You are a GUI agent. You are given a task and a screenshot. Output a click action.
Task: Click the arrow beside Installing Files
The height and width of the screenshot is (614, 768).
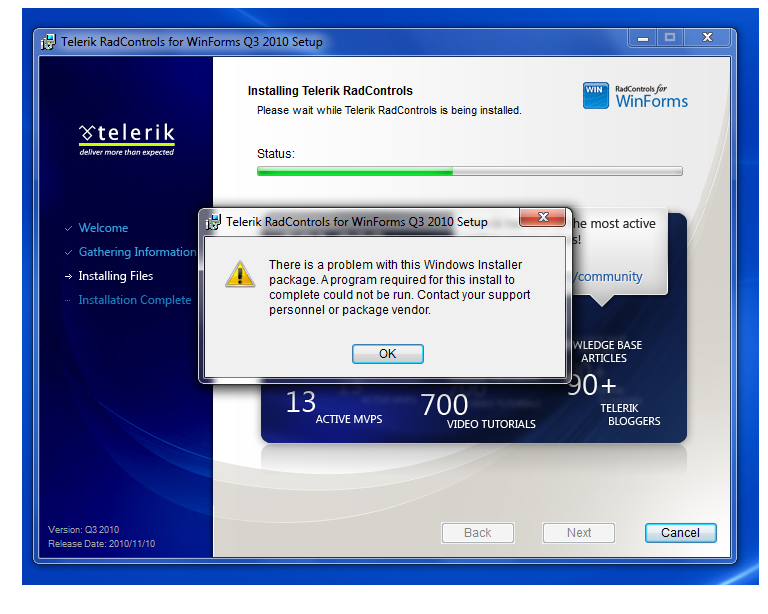coord(68,276)
